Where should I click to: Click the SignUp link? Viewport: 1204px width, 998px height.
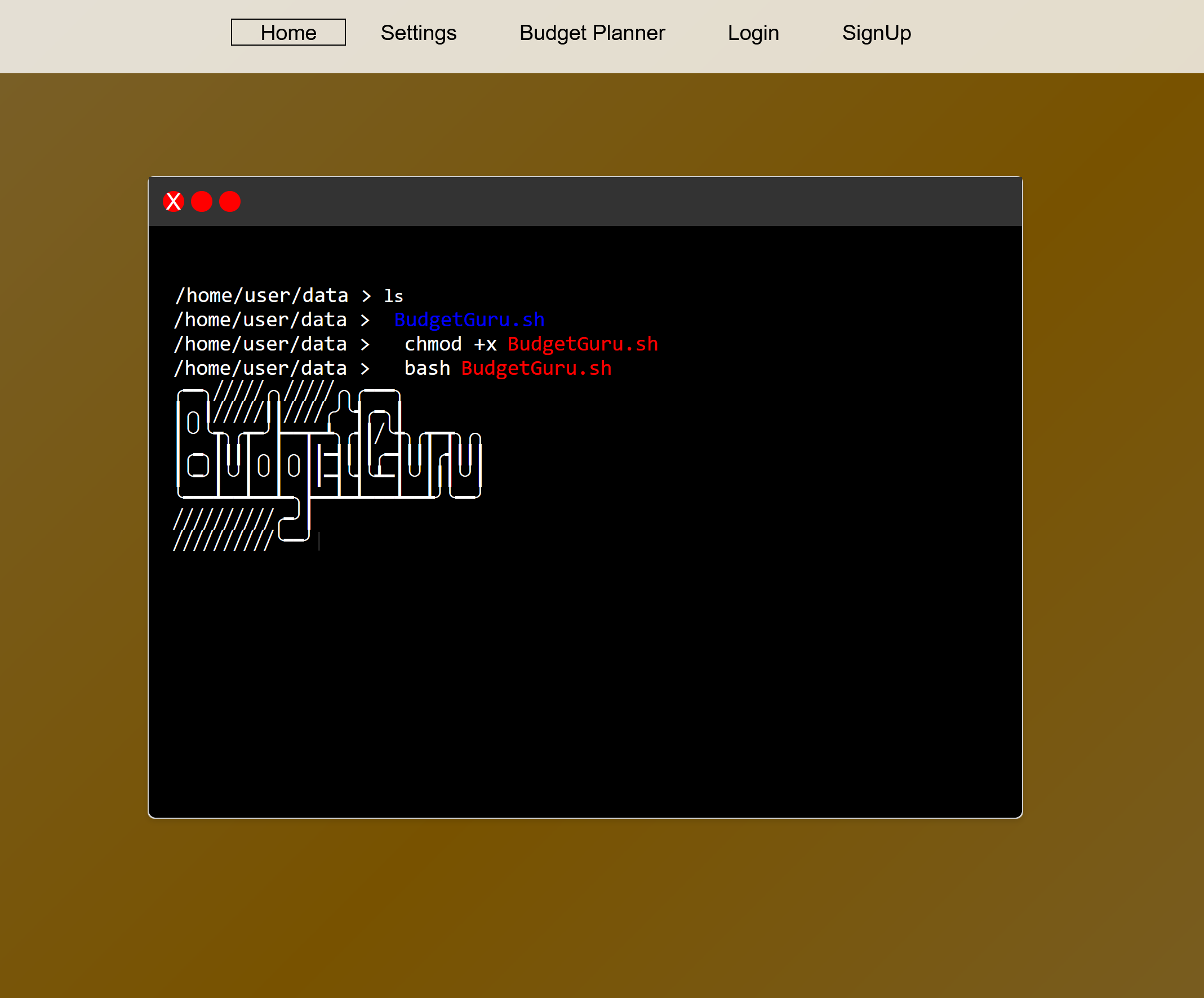[x=876, y=33]
